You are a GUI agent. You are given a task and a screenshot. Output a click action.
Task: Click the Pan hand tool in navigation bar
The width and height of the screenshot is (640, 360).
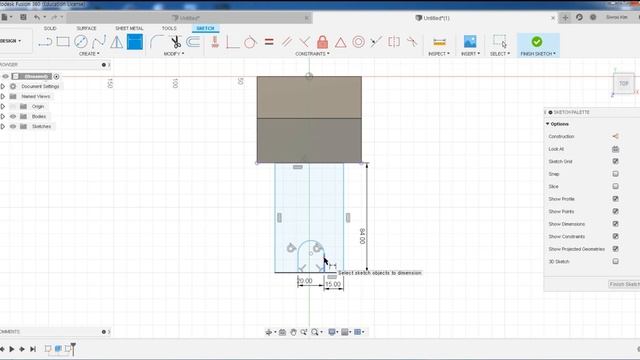pos(293,332)
